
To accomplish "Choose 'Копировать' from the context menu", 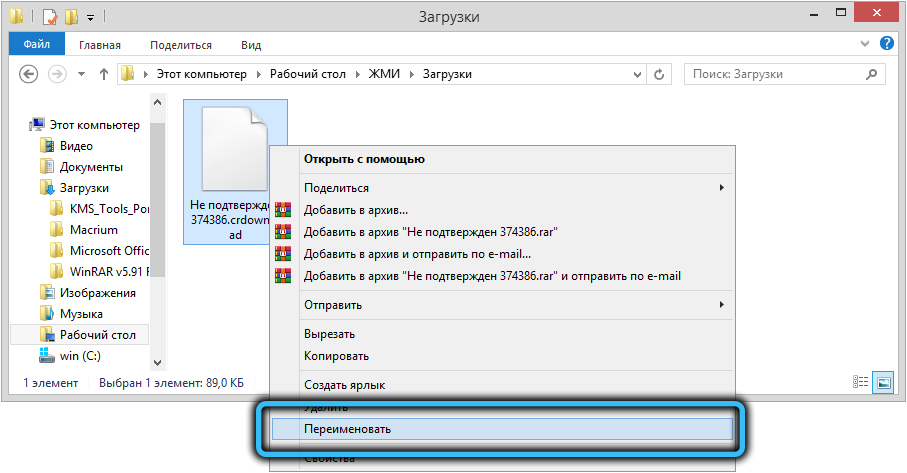I will click(336, 356).
